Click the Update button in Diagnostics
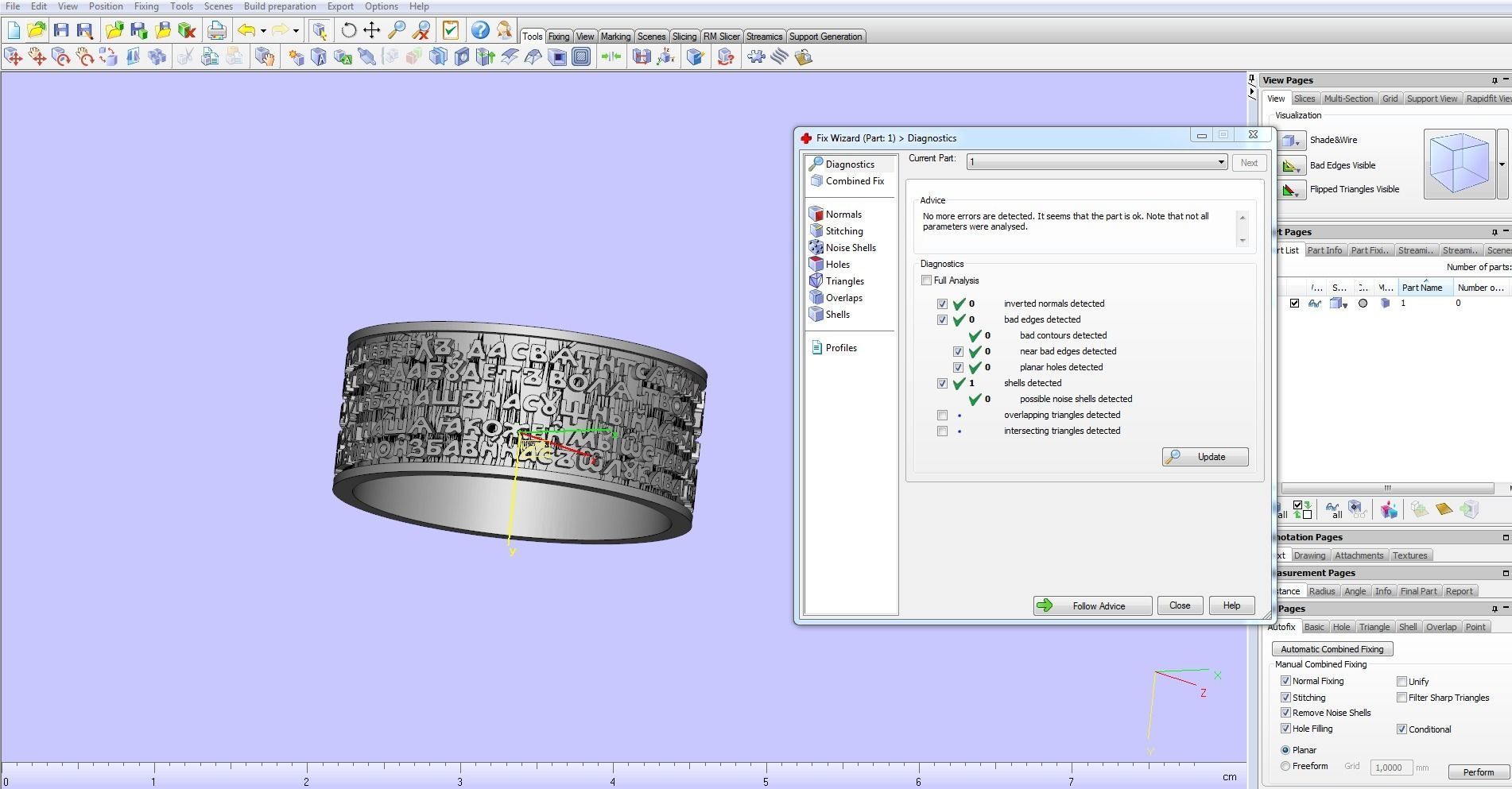Screen dimensions: 1512x789 pos(1205,457)
